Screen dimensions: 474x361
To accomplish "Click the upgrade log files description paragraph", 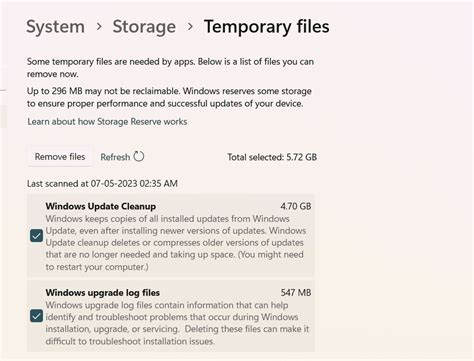I will pyautogui.click(x=177, y=323).
